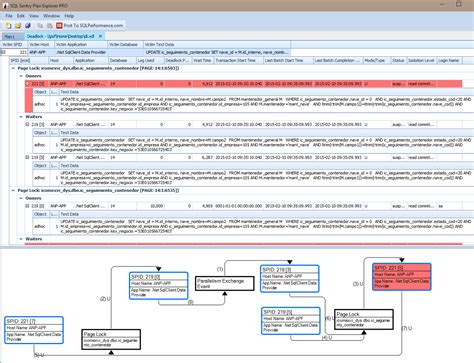Viewport: 474px width, 363px height.
Task: Click the Victim Host column header
Action: click(40, 44)
